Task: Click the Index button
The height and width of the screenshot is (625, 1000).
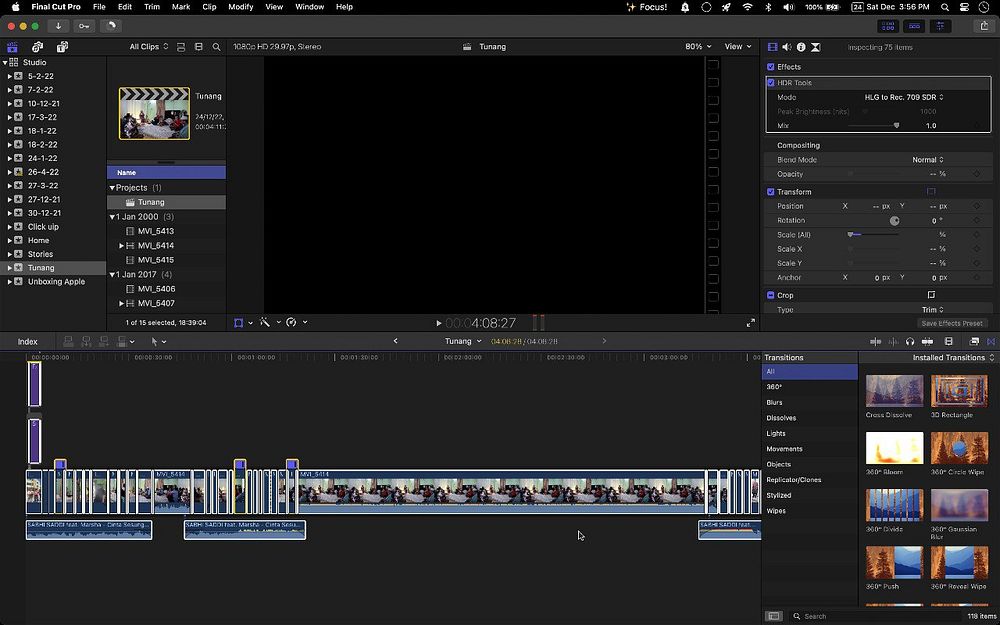Action: [x=27, y=342]
